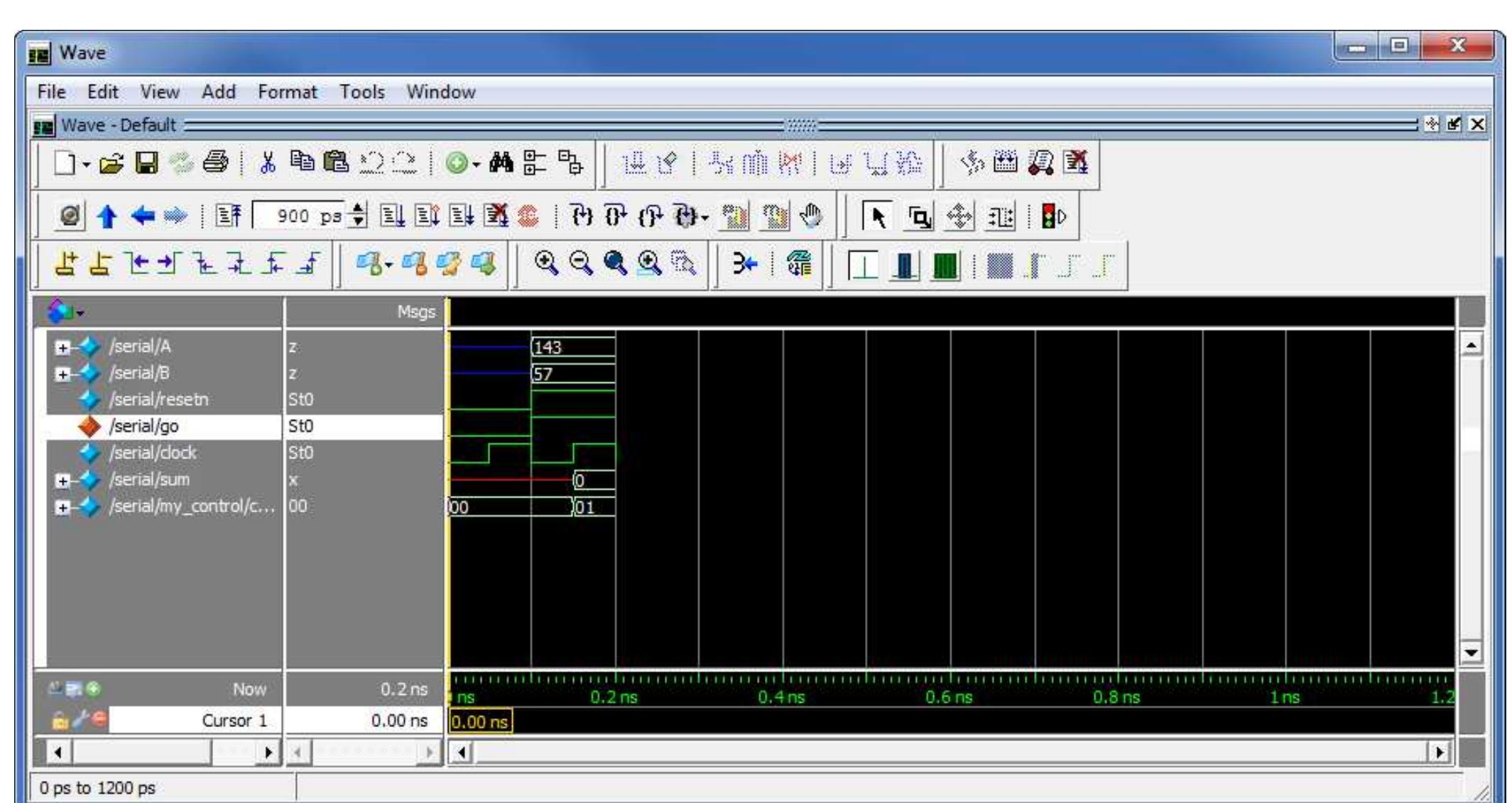Open a file with the folder icon
Screen dimensions: 1512x803
(110, 165)
